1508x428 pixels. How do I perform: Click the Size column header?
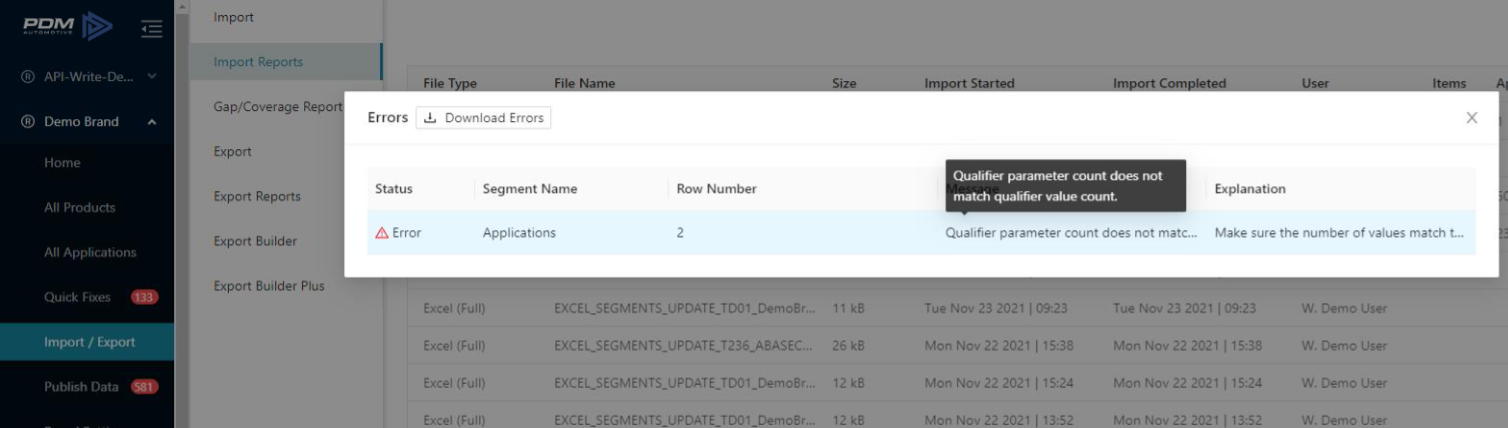(844, 84)
